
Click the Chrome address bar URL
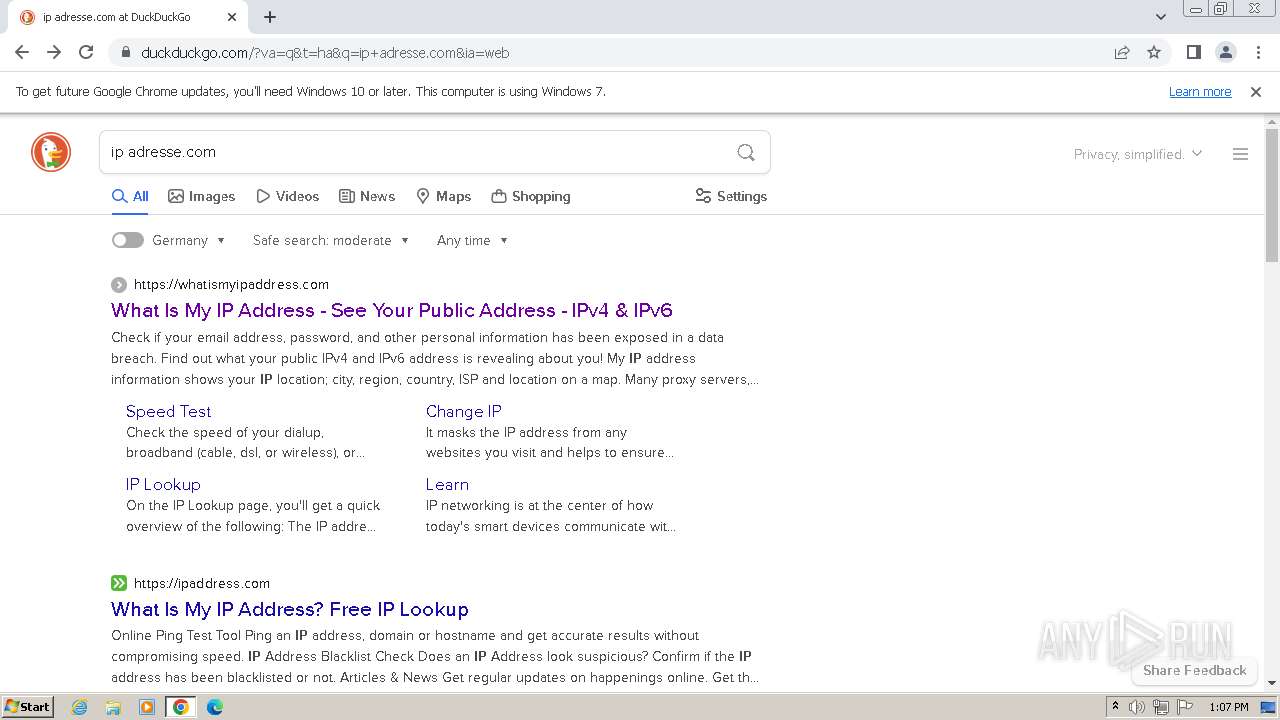tap(325, 52)
